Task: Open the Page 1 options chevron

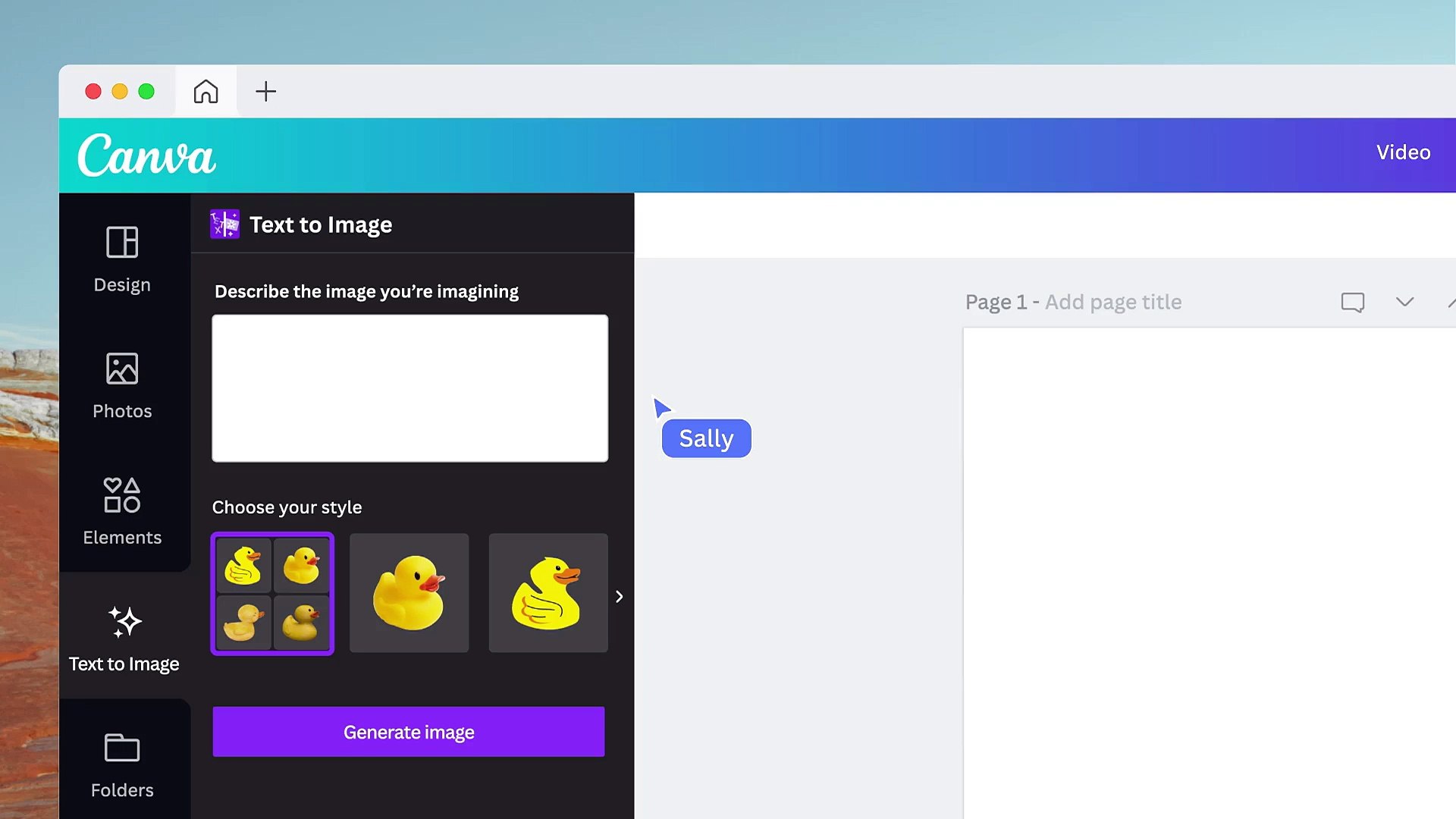Action: [1404, 302]
